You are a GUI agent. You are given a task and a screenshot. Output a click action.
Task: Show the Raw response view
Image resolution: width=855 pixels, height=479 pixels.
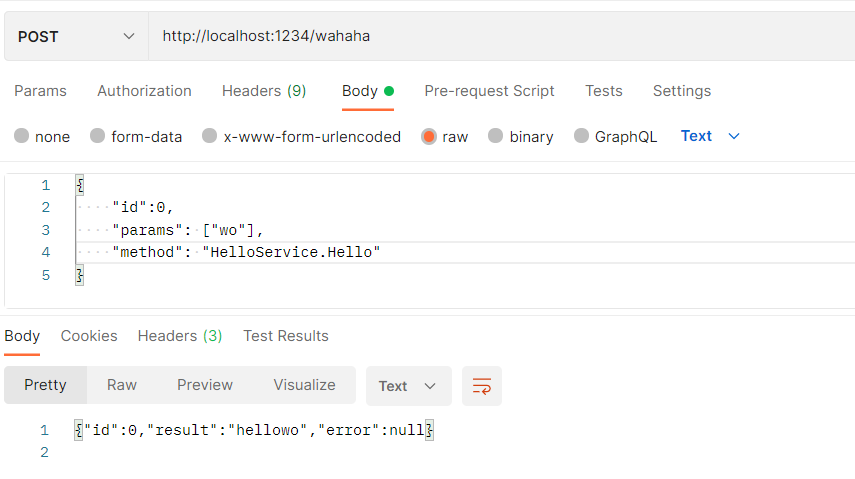122,385
